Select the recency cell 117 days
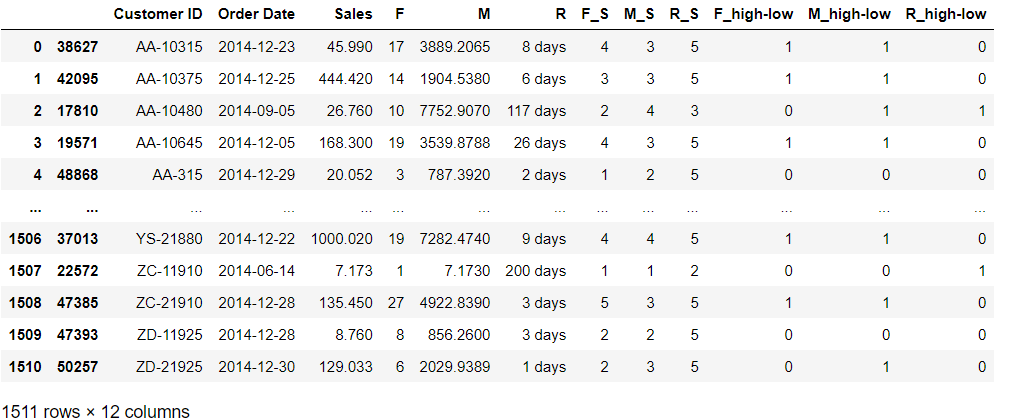Viewport: 1021px width, 420px height. [536, 110]
